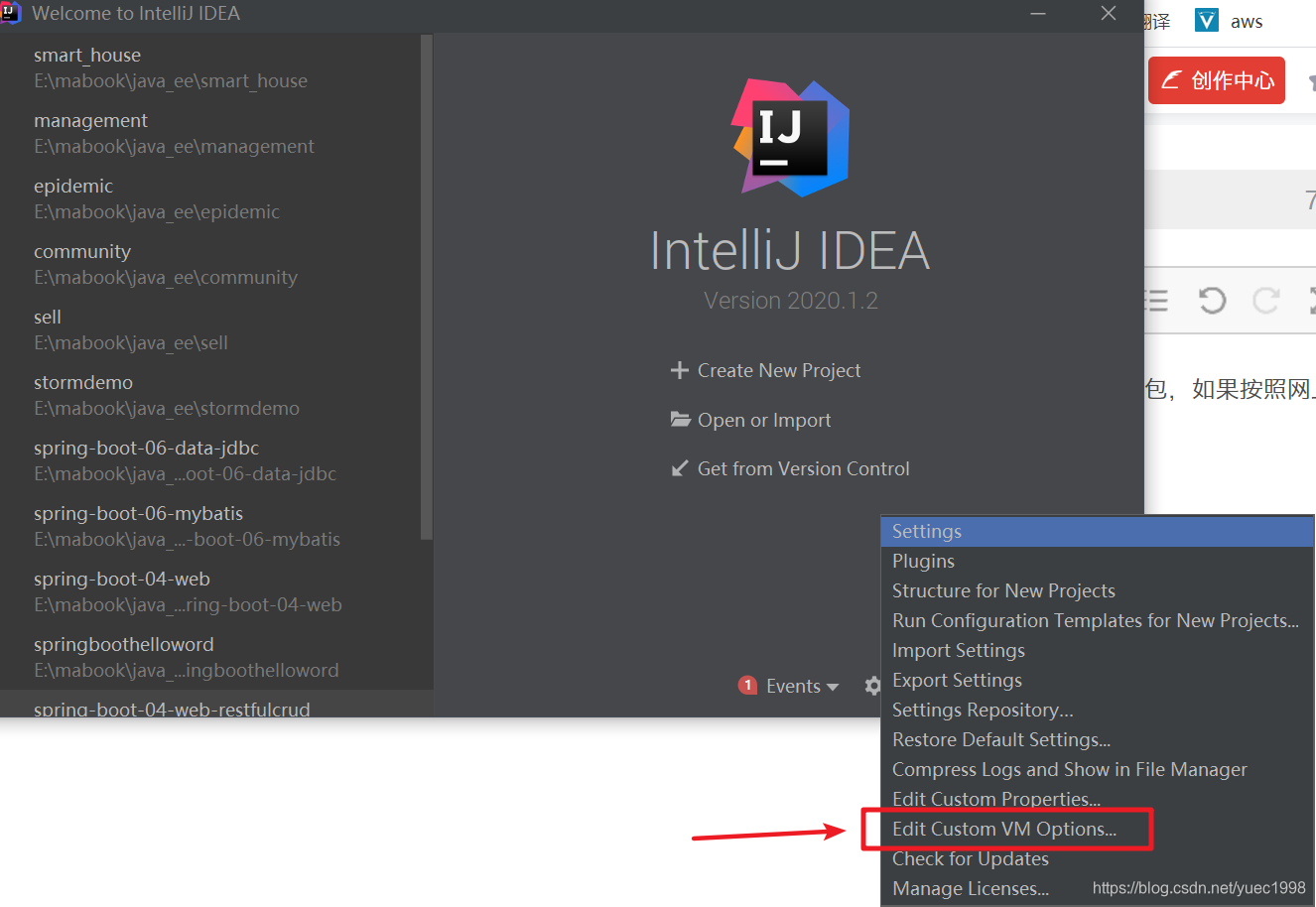Image resolution: width=1316 pixels, height=907 pixels.
Task: Open Settings Repository menu entry
Action: [x=1097, y=710]
